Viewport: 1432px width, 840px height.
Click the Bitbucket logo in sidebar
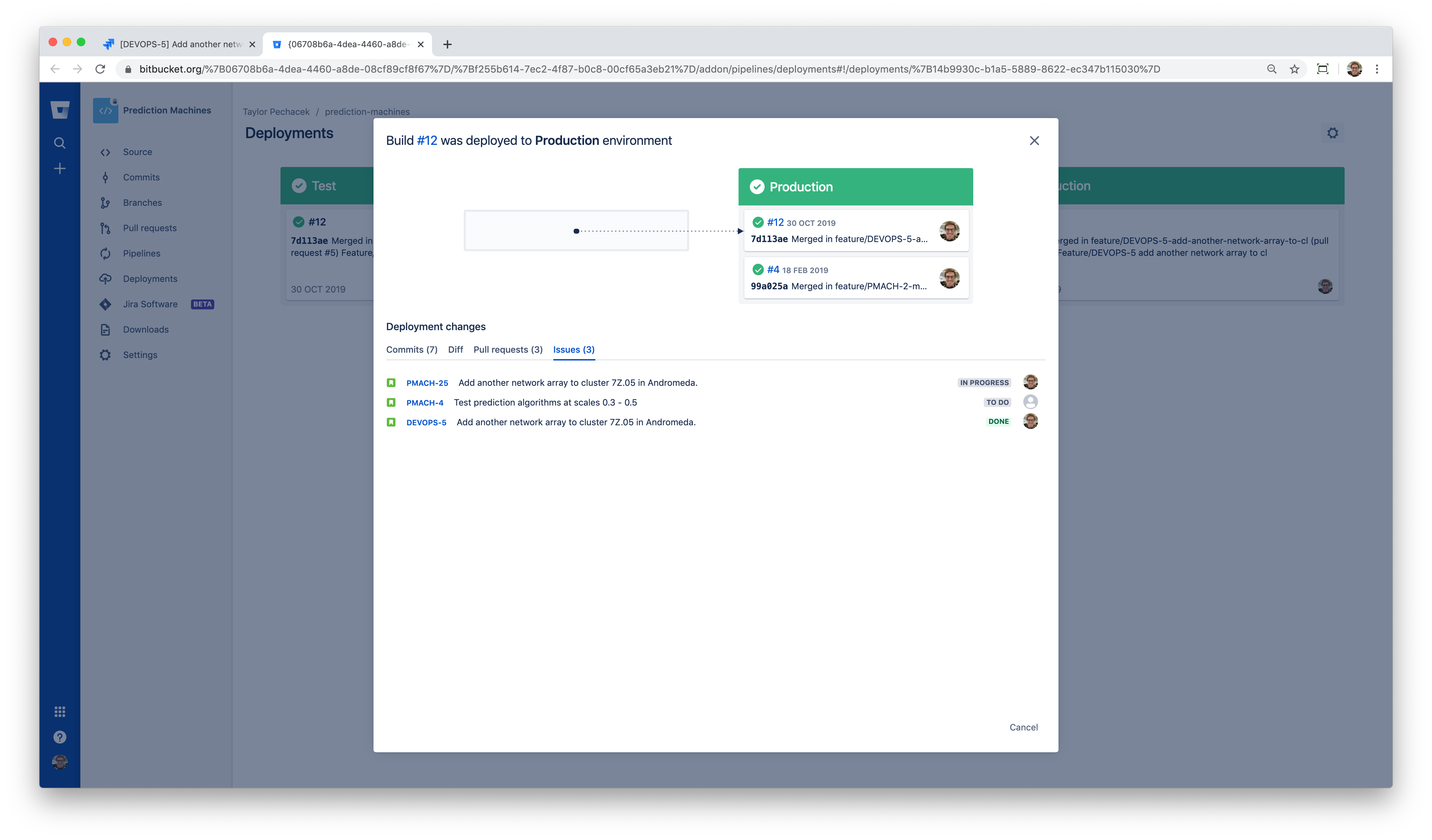[x=60, y=110]
